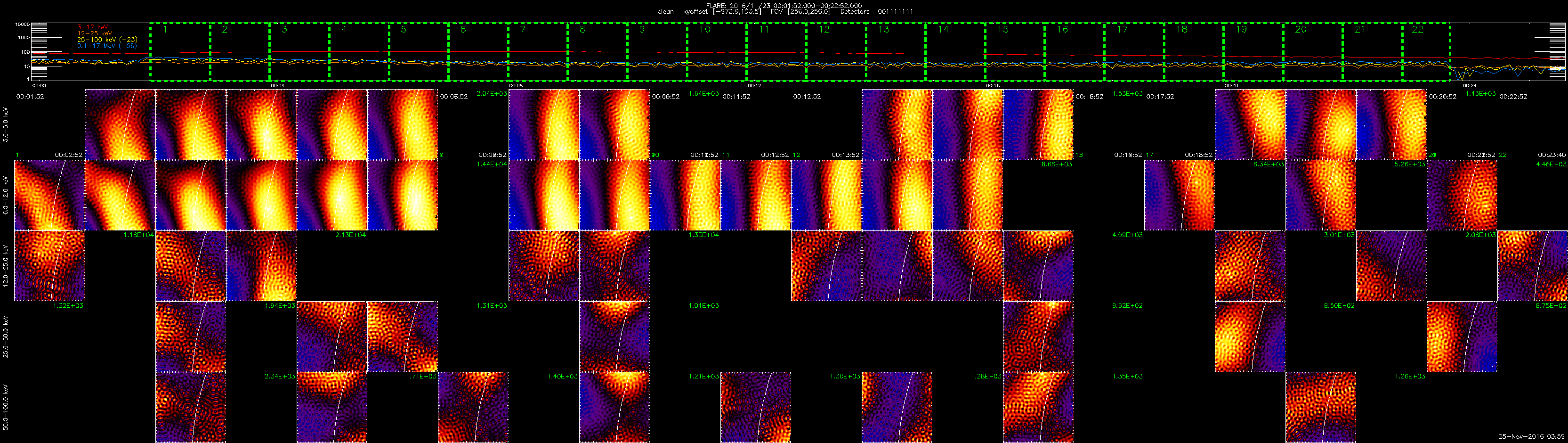
Task: Select time interval 1 in the light curve
Action: point(180,52)
